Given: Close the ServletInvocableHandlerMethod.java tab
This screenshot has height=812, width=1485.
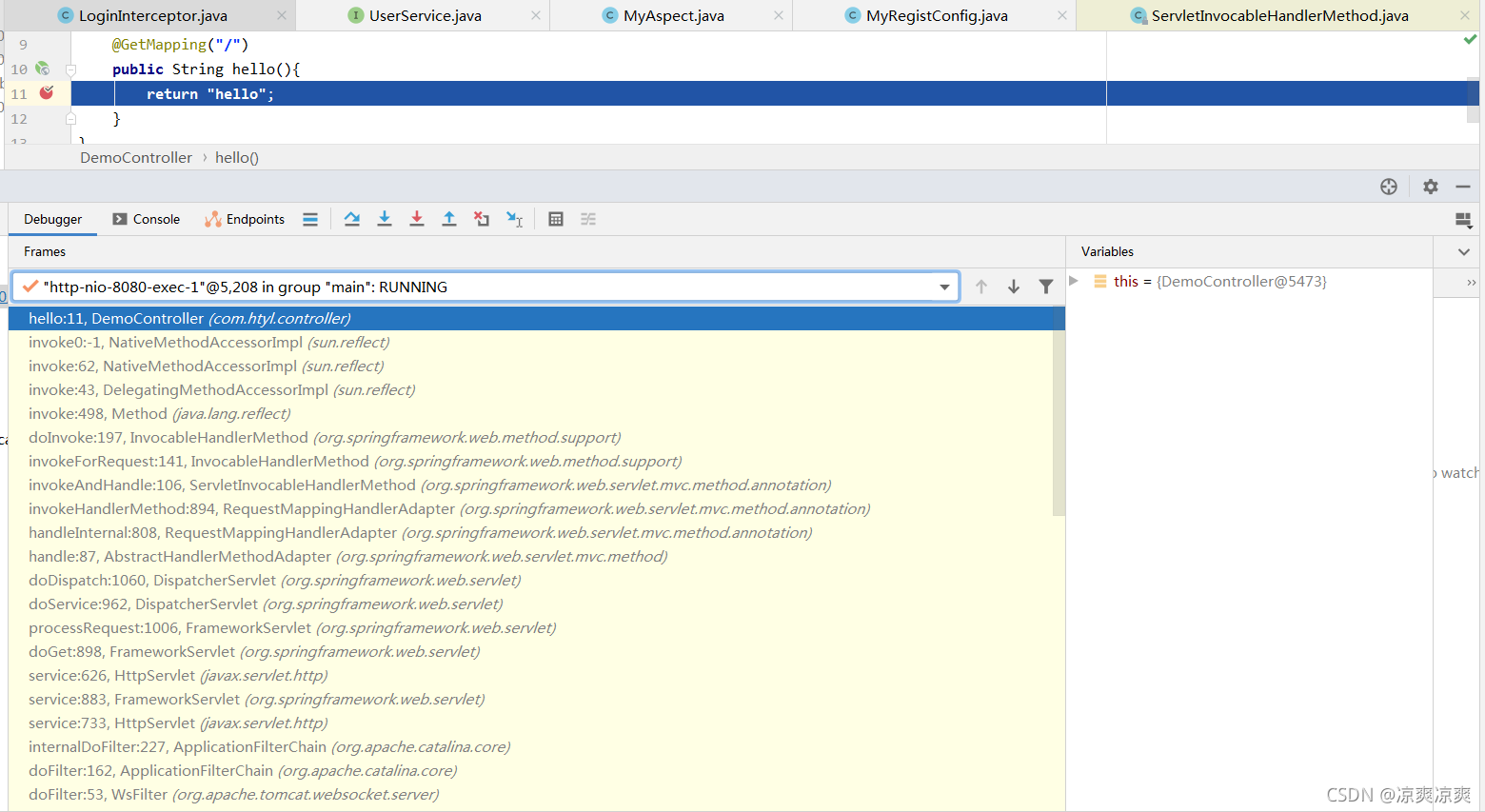Looking at the screenshot, I should (x=1465, y=15).
